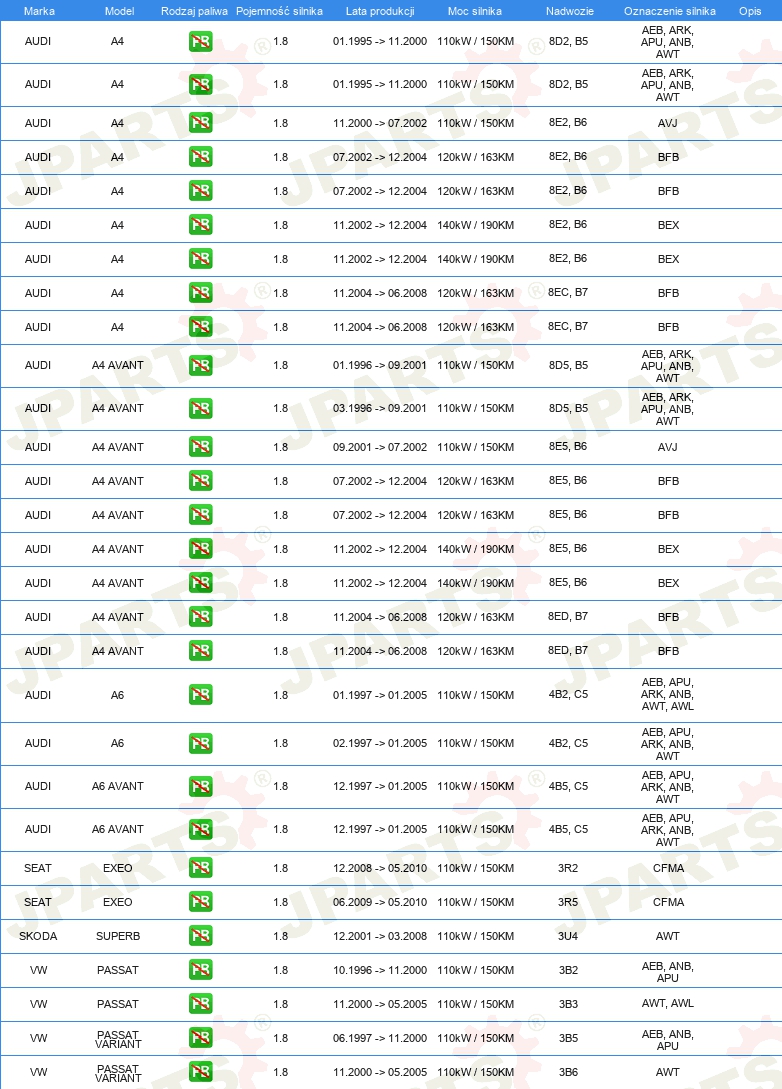Viewport: 782px width, 1089px height.
Task: Select the engine code cell AWT, AWL for Passat
Action: tap(667, 1004)
